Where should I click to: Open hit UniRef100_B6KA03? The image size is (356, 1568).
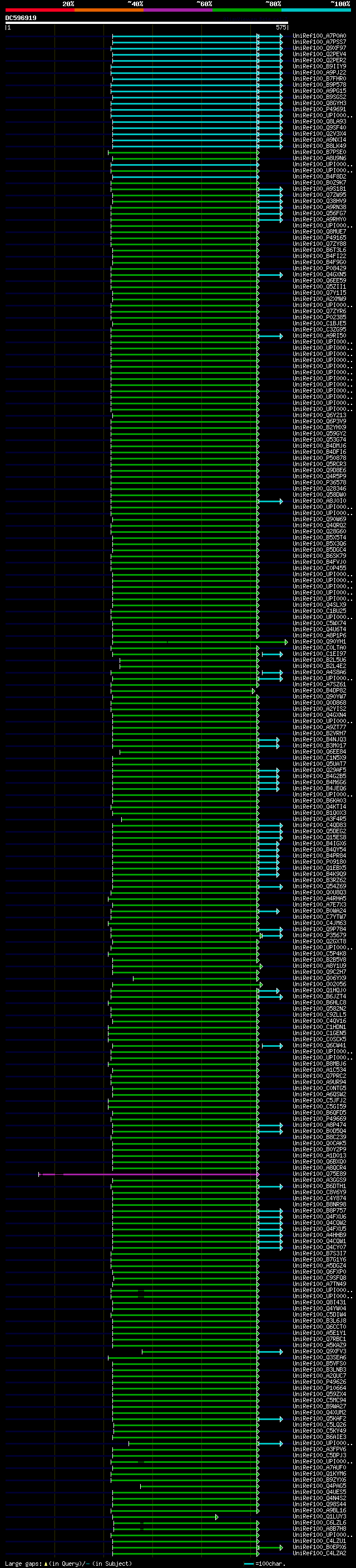tap(319, 800)
